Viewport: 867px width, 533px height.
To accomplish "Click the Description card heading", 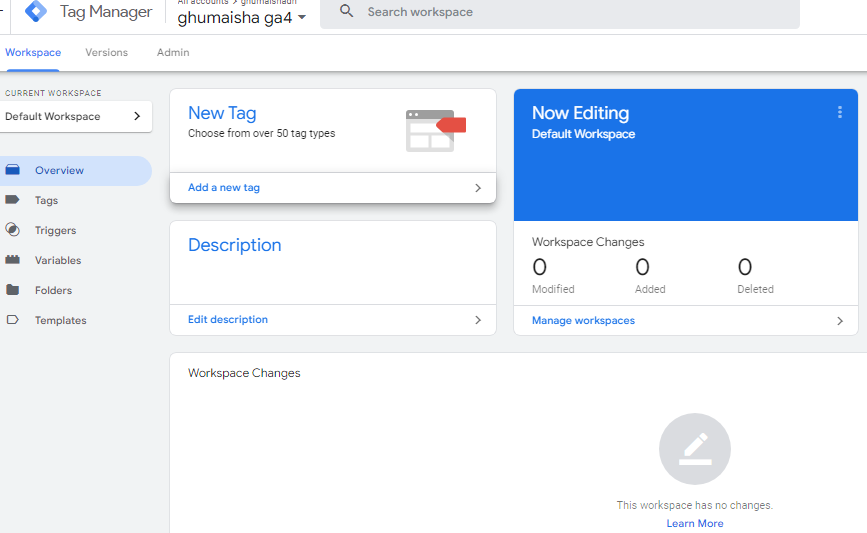I will pos(234,245).
